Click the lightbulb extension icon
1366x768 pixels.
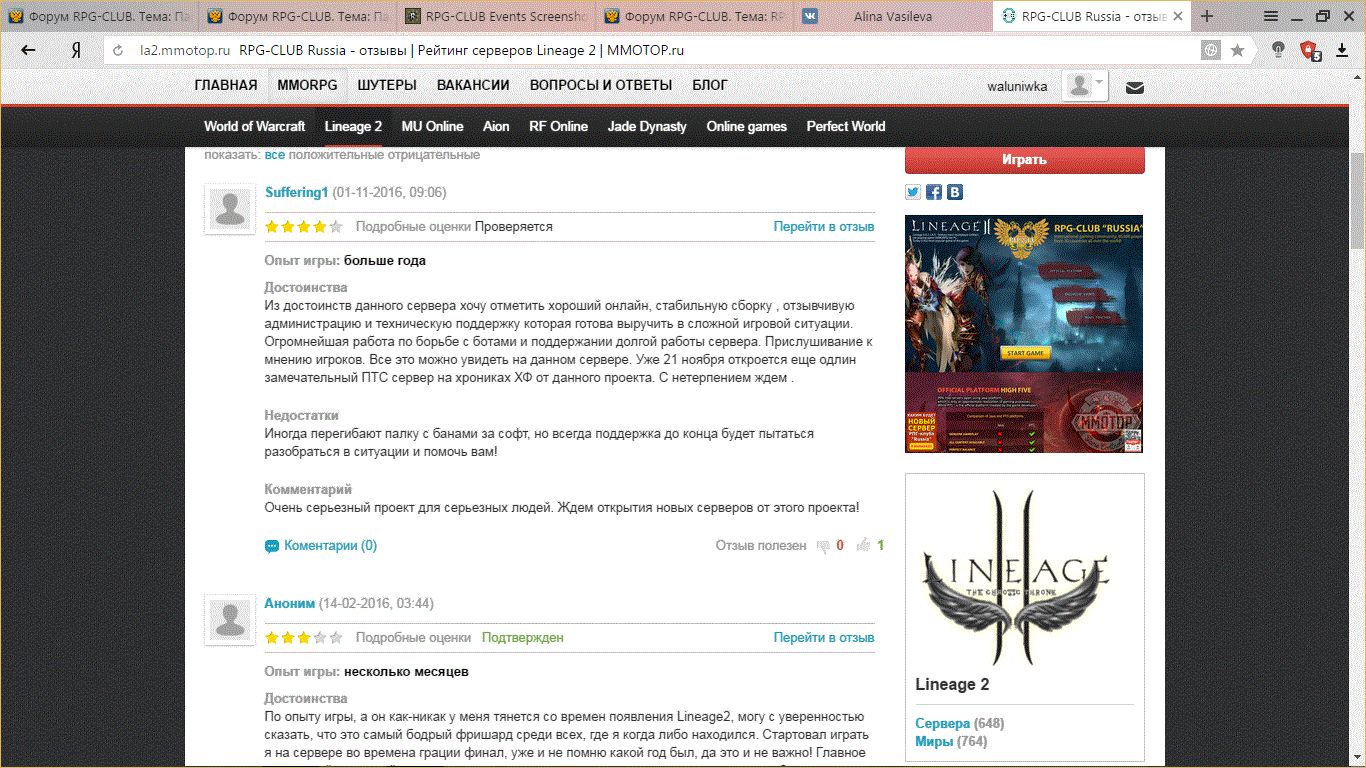1278,51
